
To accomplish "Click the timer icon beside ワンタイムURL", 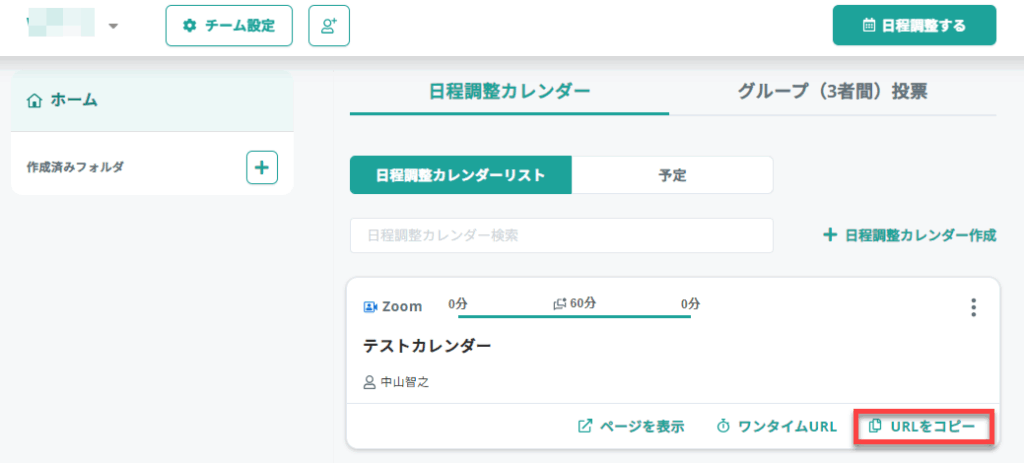I will tap(723, 426).
